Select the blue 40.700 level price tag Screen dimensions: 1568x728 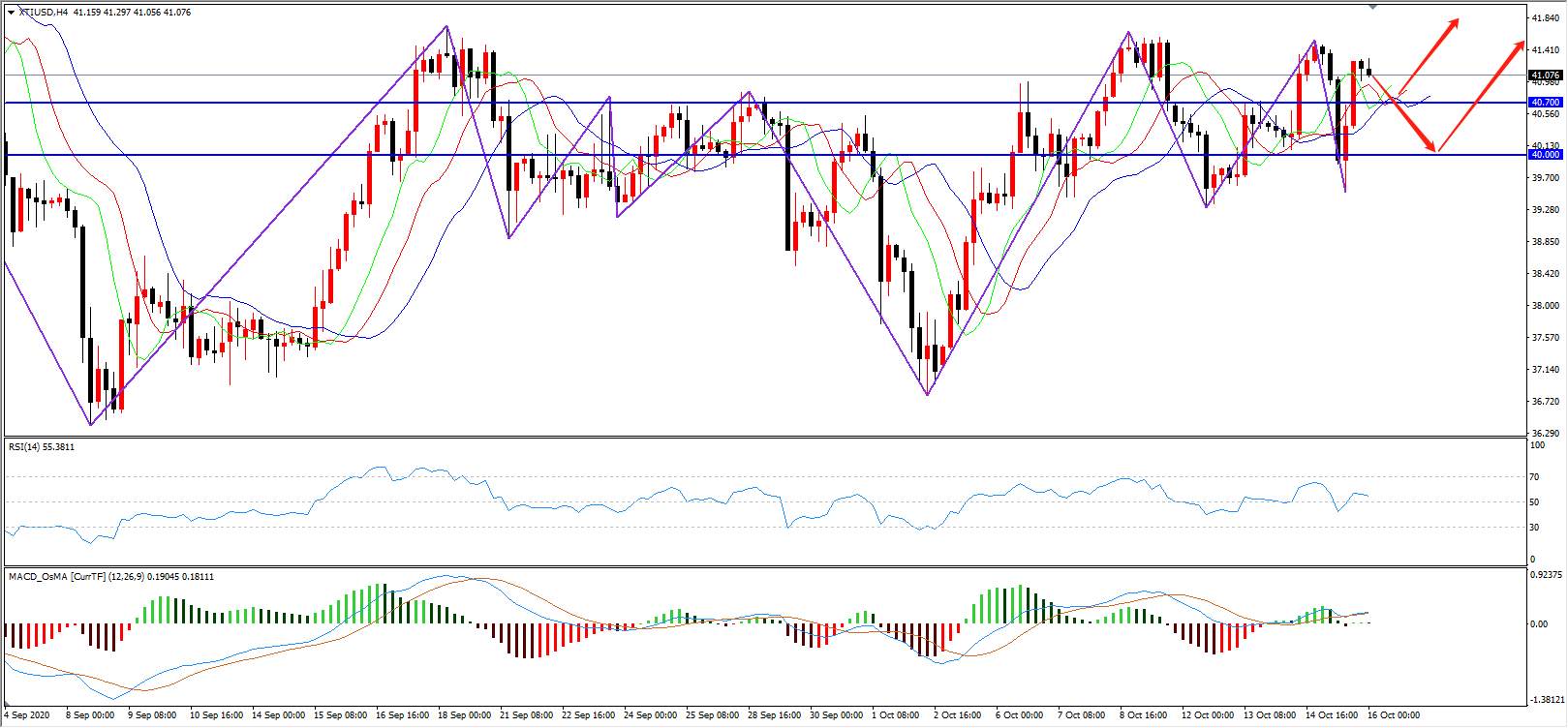(x=1545, y=102)
